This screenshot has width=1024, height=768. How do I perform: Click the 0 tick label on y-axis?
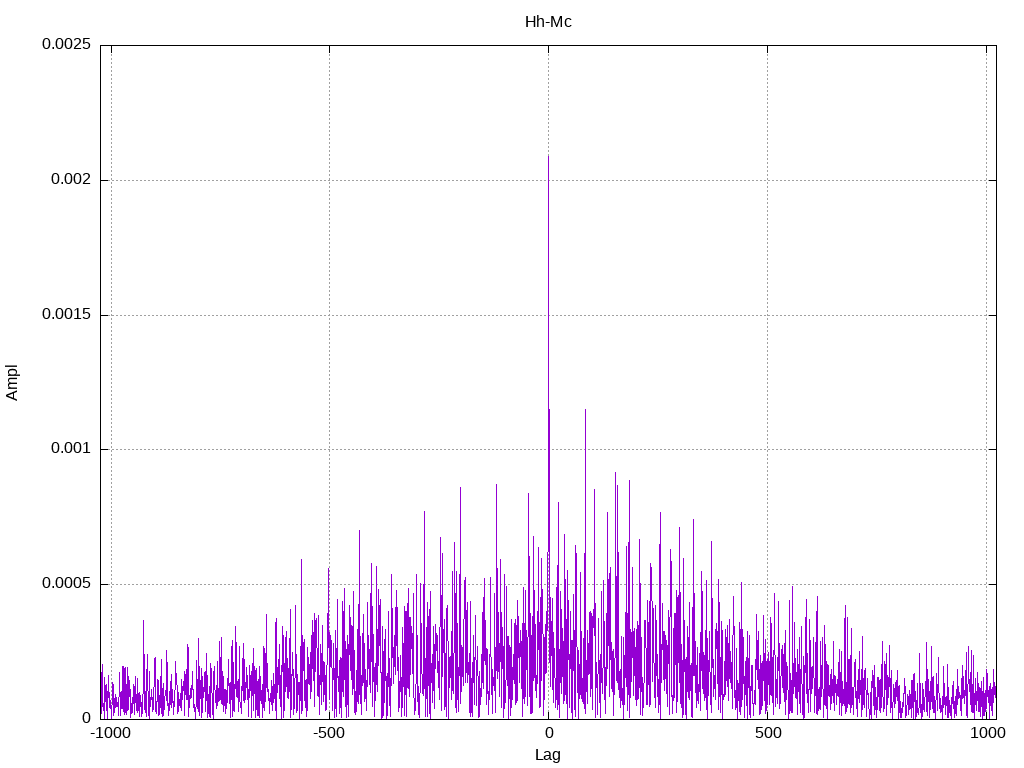pyautogui.click(x=86, y=718)
